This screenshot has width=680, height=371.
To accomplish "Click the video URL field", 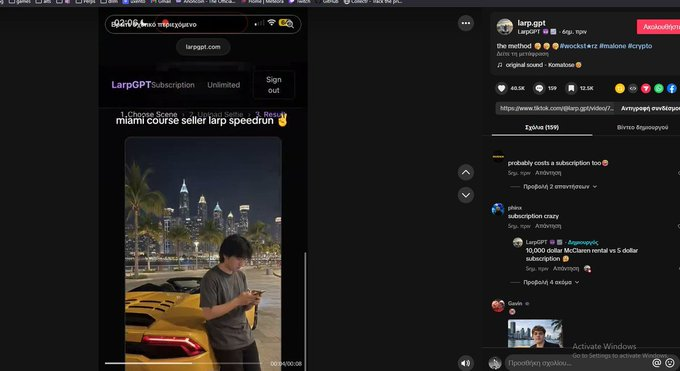I will [556, 108].
